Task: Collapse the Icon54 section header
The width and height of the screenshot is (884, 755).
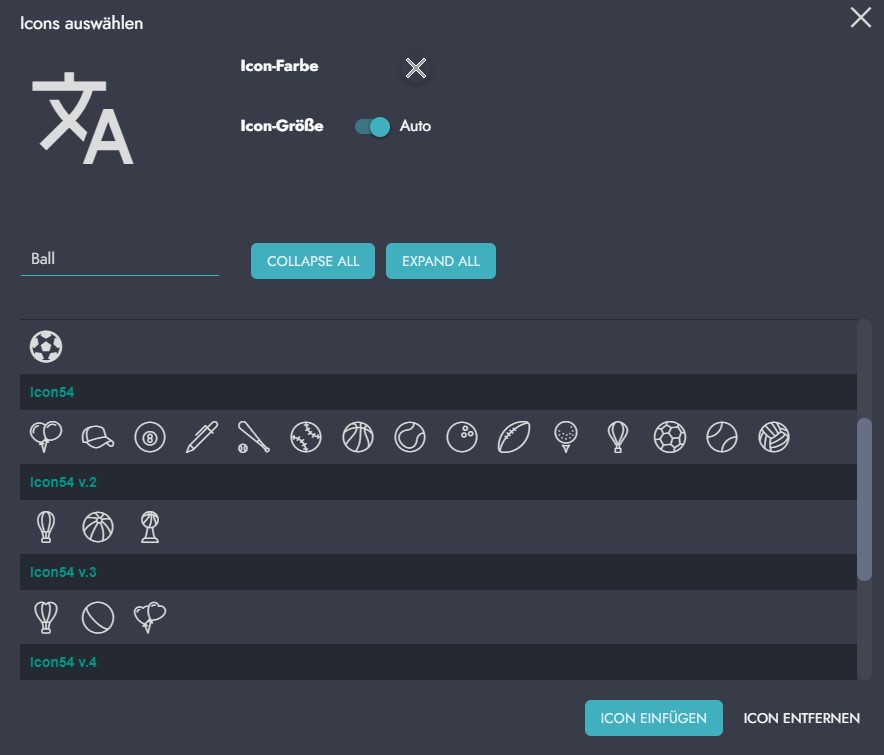Action: coord(438,392)
